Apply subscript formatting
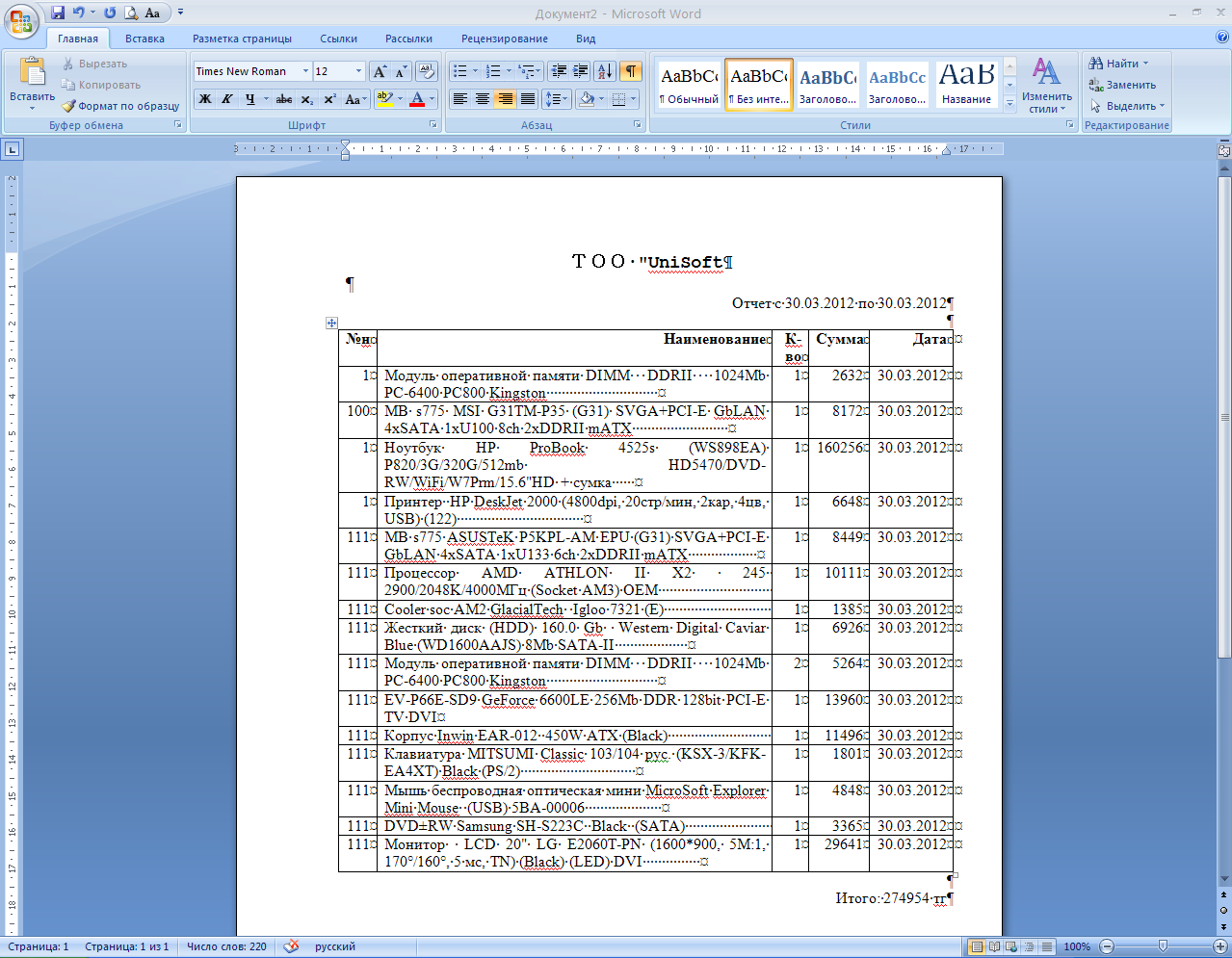Viewport: 1232px width, 958px height. pyautogui.click(x=306, y=99)
